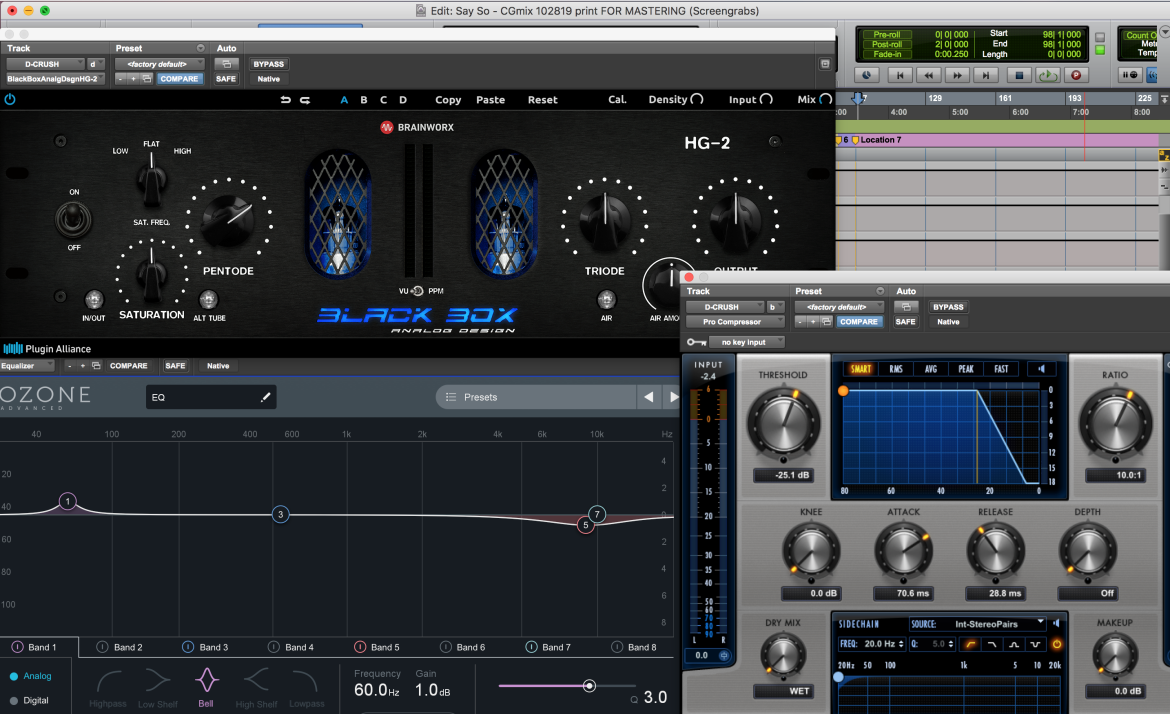Viewport: 1170px width, 714px height.
Task: Jump to end with the transport button
Action: click(x=986, y=75)
